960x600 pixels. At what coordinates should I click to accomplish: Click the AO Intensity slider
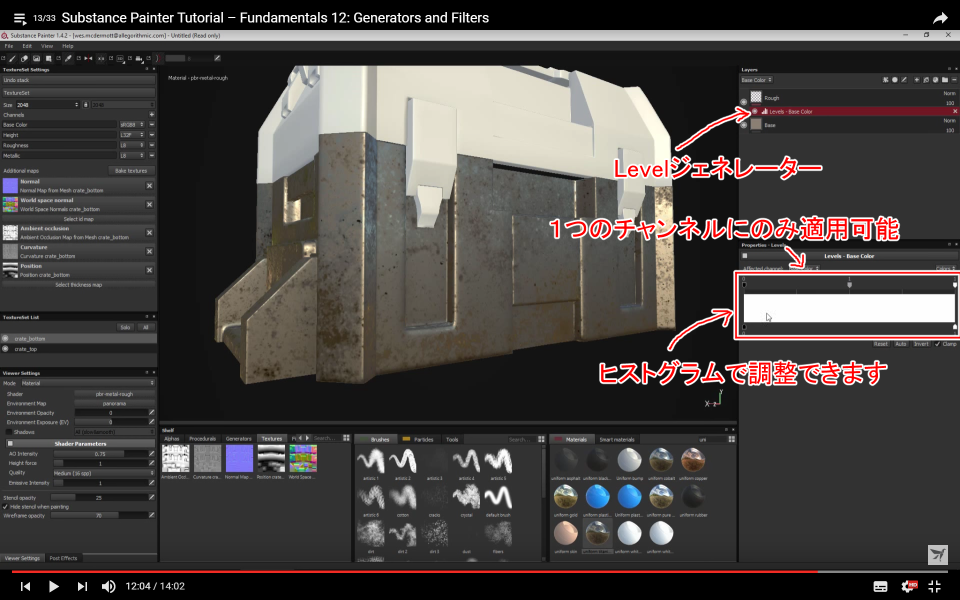click(100, 454)
